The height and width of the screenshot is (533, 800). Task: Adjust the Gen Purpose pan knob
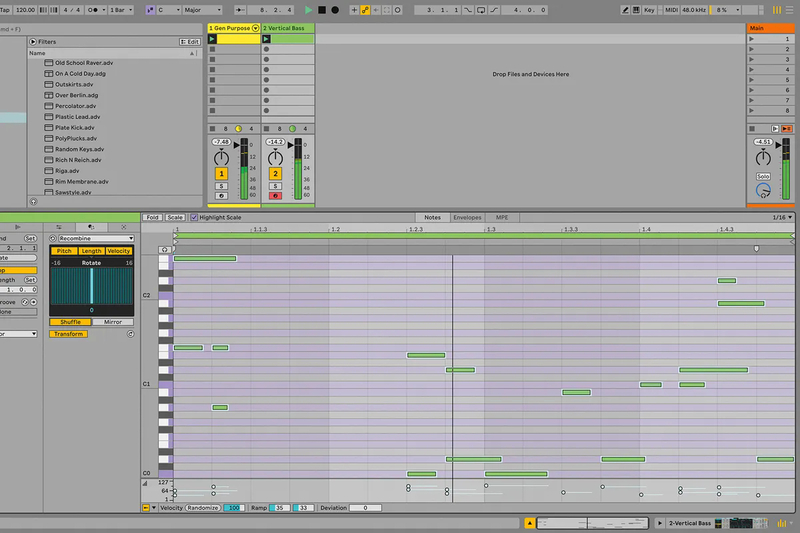[221, 158]
